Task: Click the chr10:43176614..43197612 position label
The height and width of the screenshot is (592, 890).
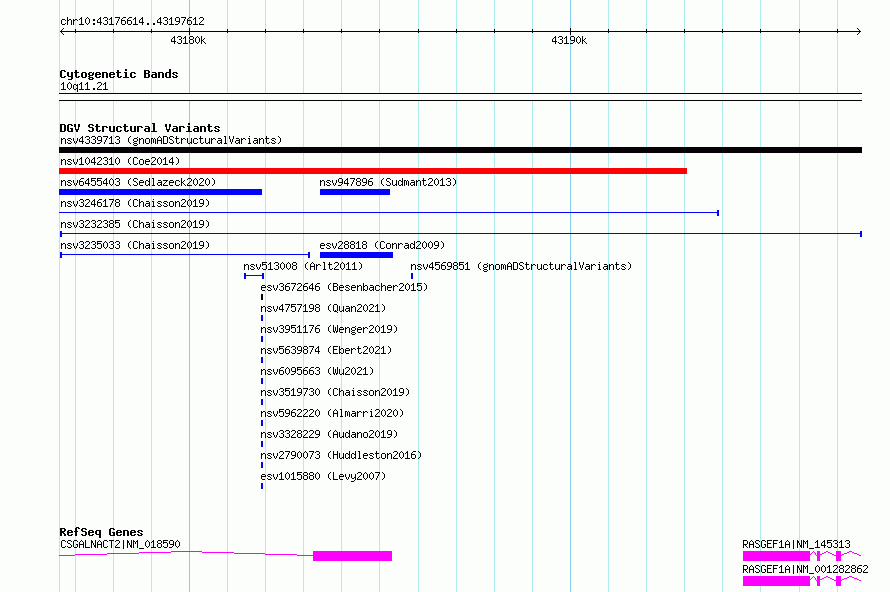Action: [x=132, y=22]
